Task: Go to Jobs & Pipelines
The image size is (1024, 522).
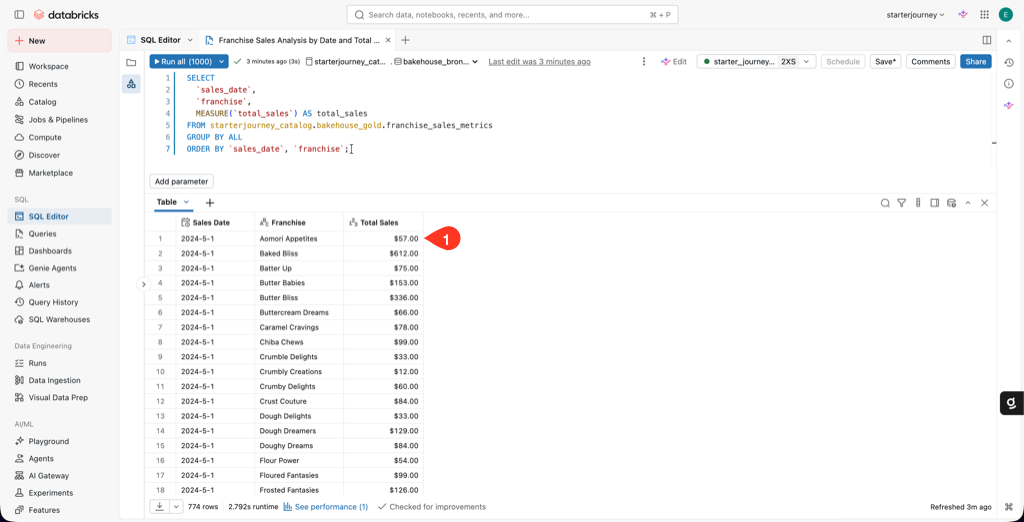Action: [59, 120]
